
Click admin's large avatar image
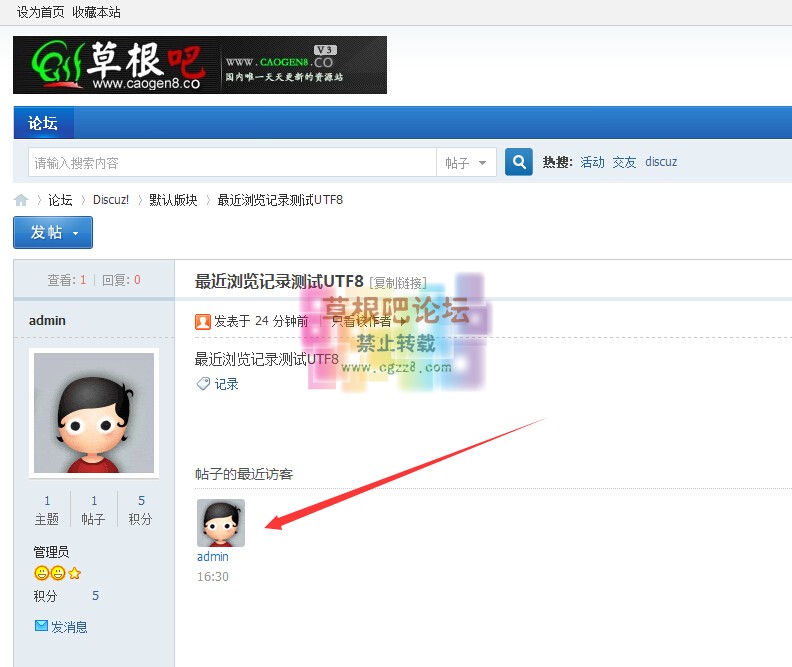pos(94,413)
